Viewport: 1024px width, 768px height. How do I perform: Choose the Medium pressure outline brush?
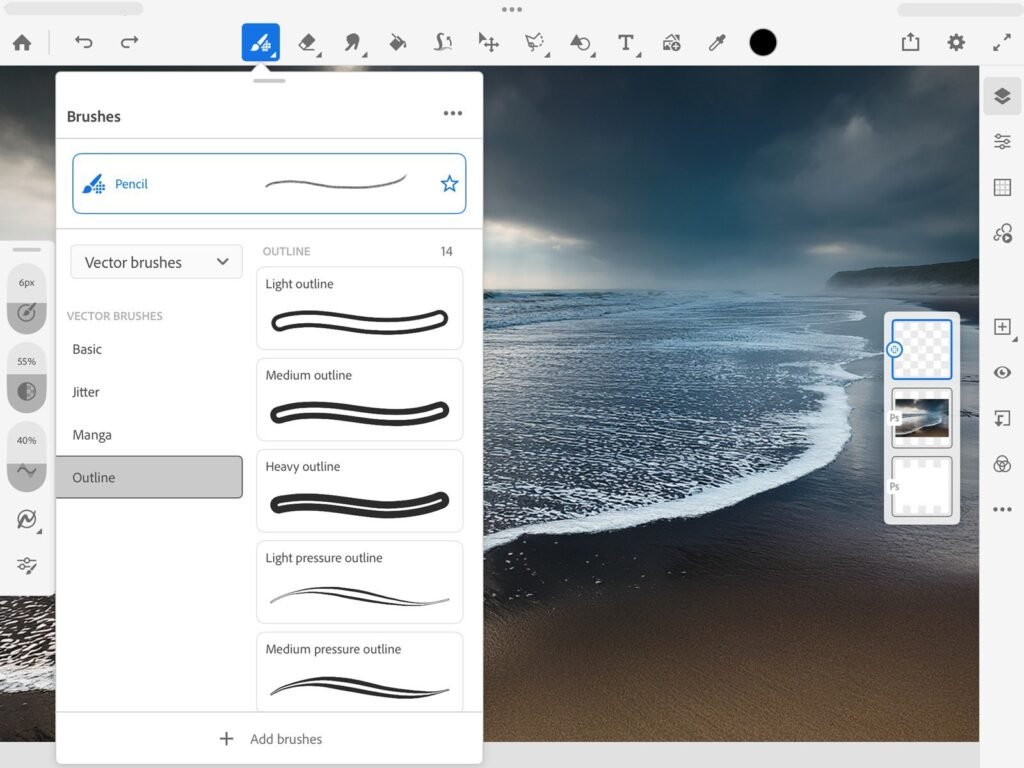click(x=360, y=672)
